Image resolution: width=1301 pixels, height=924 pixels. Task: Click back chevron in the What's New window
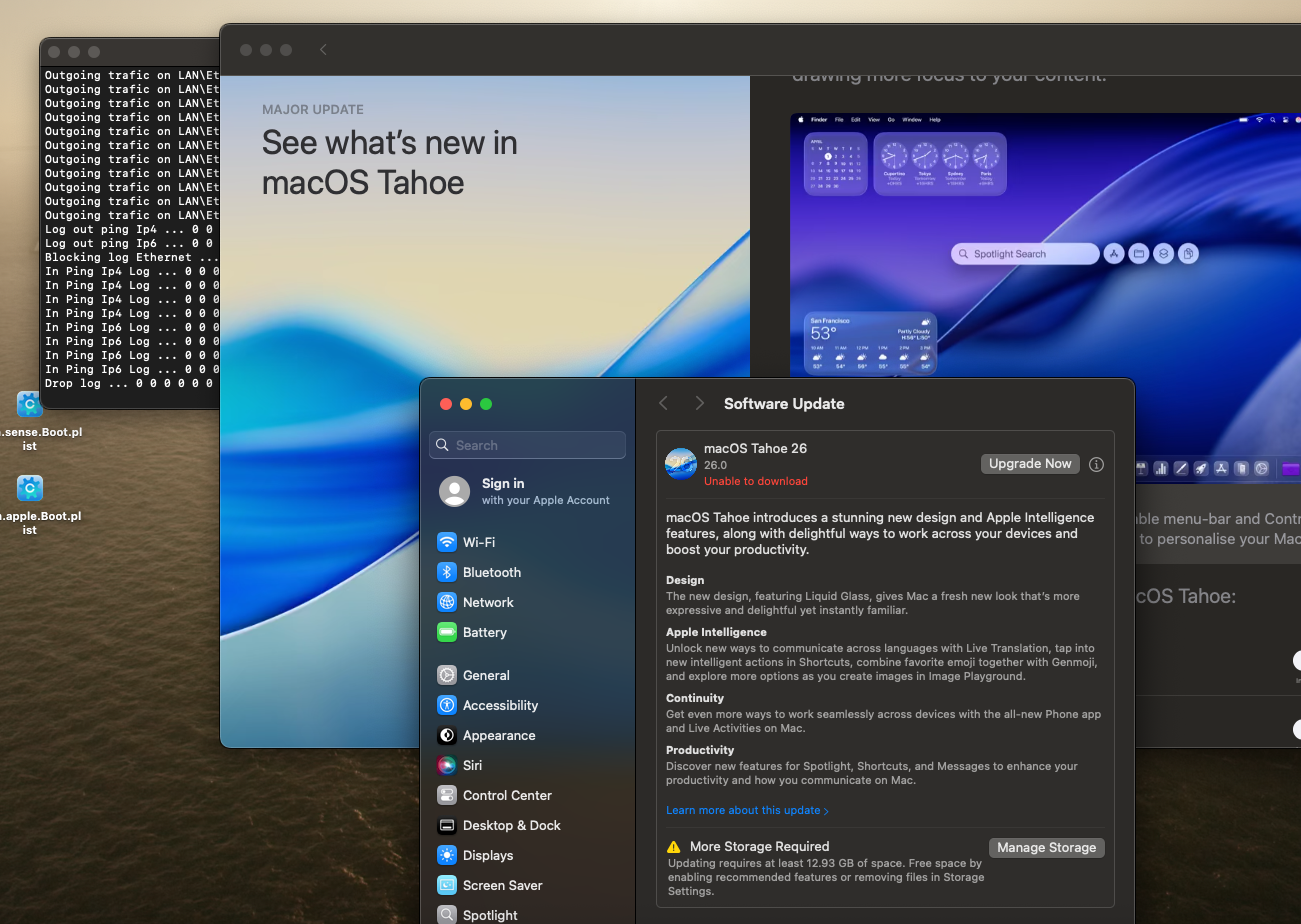coord(323,49)
